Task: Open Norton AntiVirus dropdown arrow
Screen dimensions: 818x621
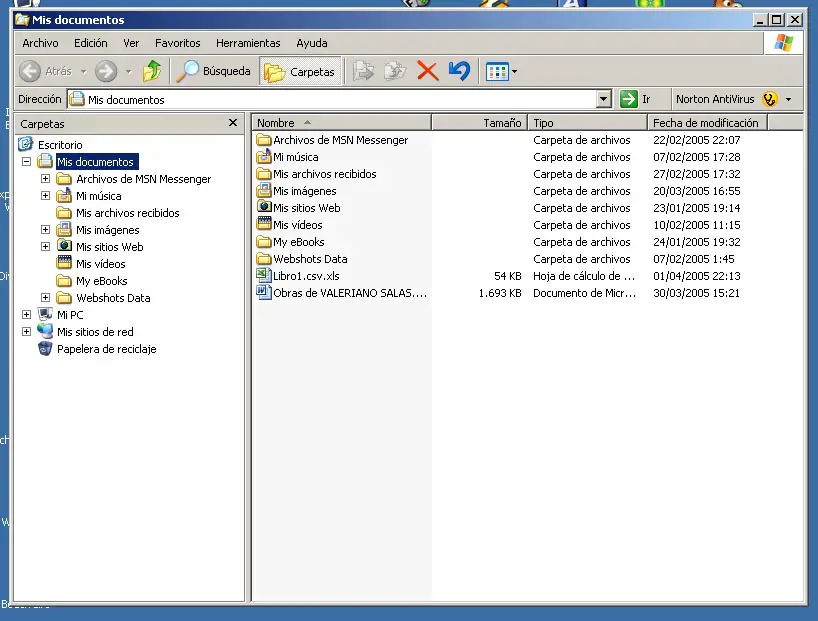Action: point(788,99)
